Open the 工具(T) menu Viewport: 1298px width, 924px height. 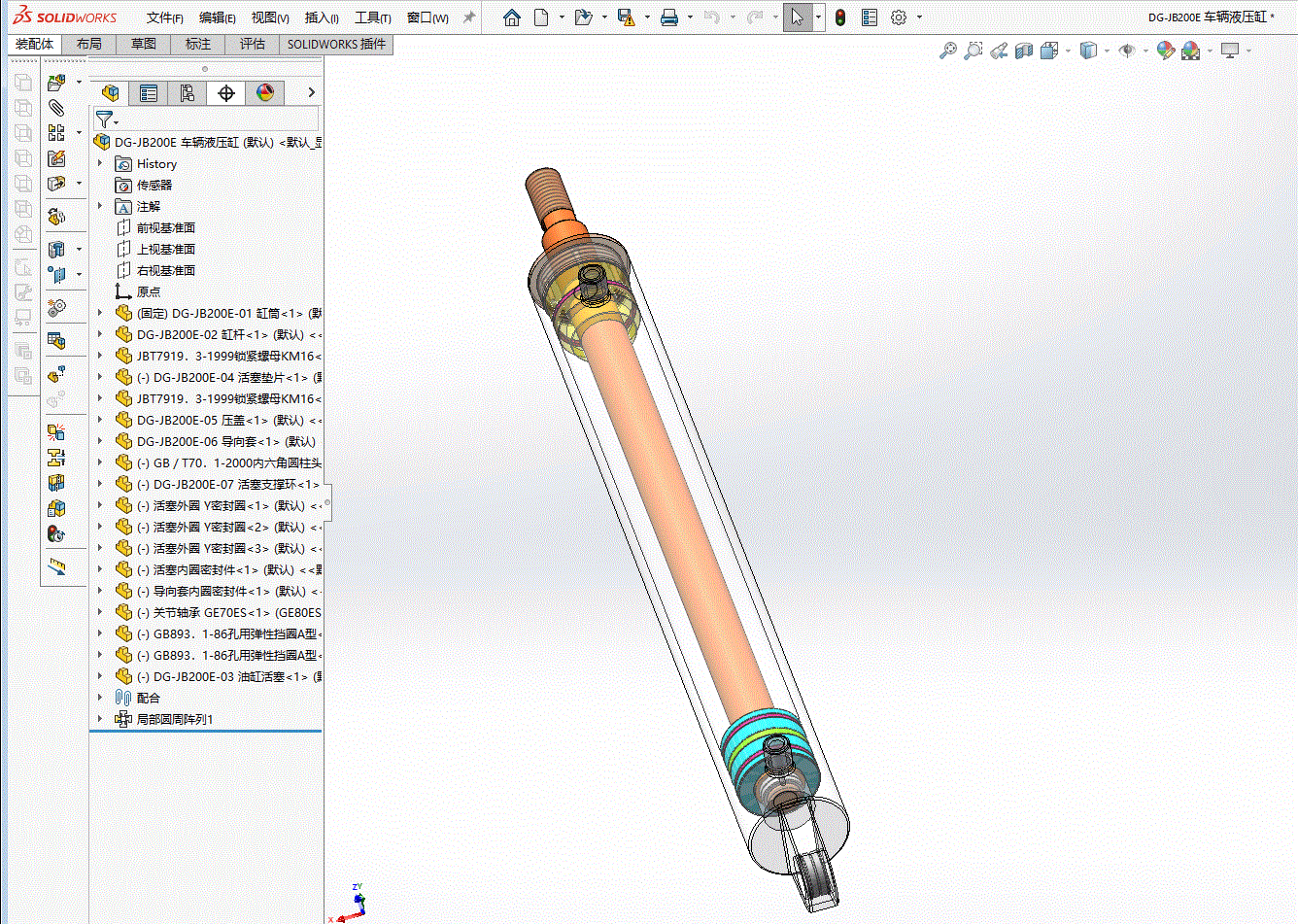373,17
